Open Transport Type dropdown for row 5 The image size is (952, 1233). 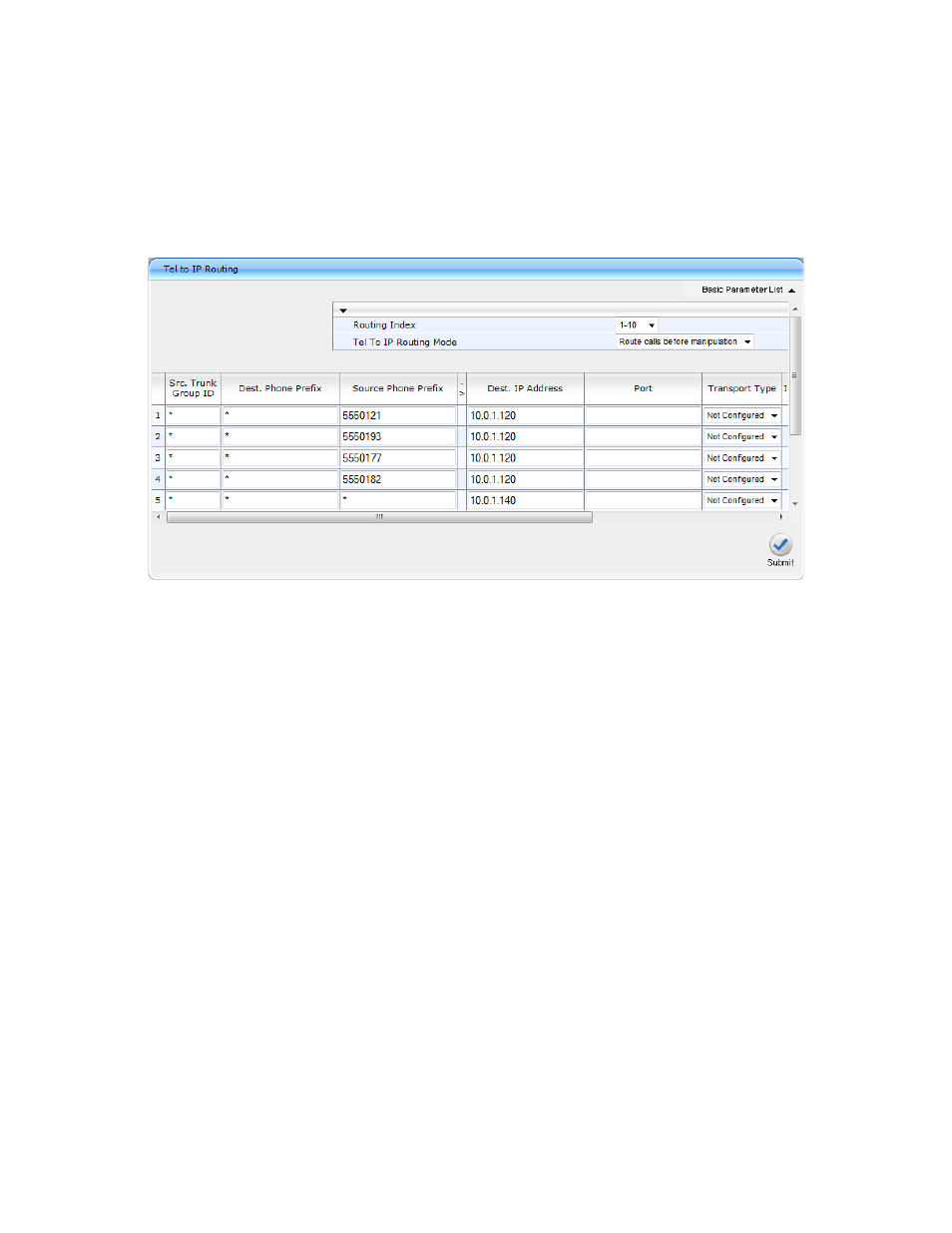(741, 500)
